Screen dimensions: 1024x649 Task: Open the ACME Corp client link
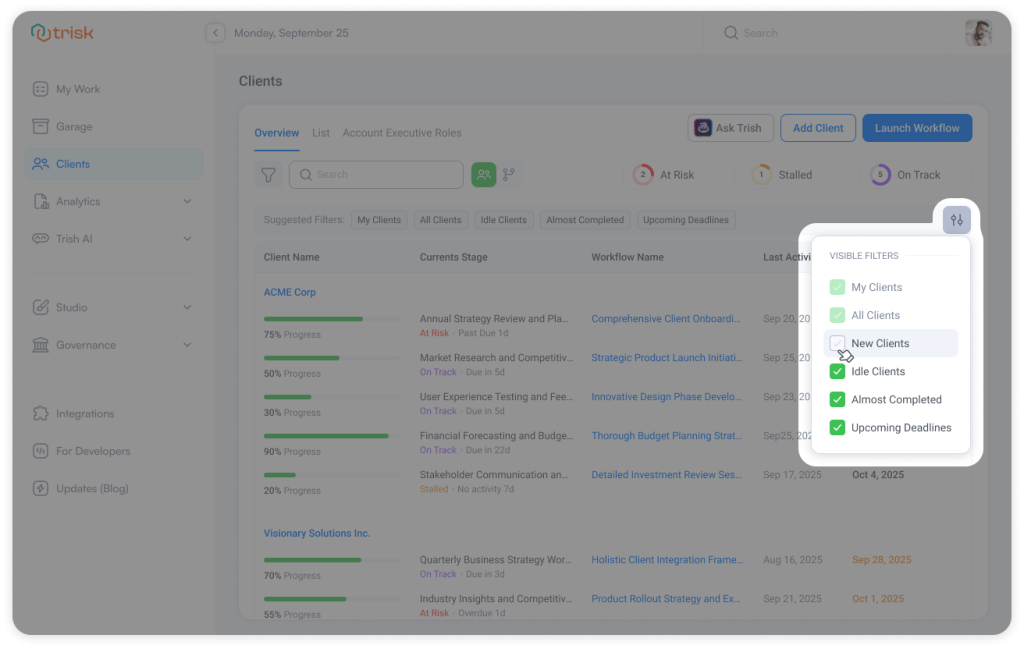[x=289, y=292]
